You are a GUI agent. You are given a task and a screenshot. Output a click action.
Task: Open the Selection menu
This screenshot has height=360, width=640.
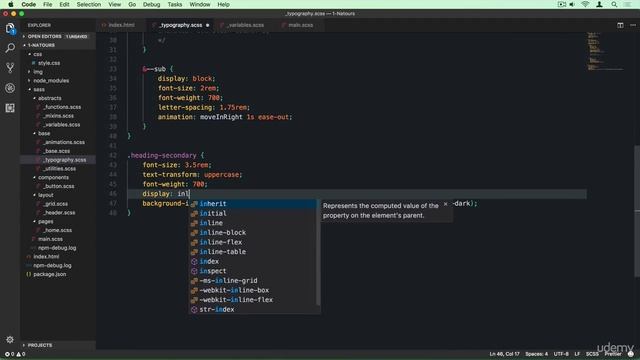coord(89,4)
